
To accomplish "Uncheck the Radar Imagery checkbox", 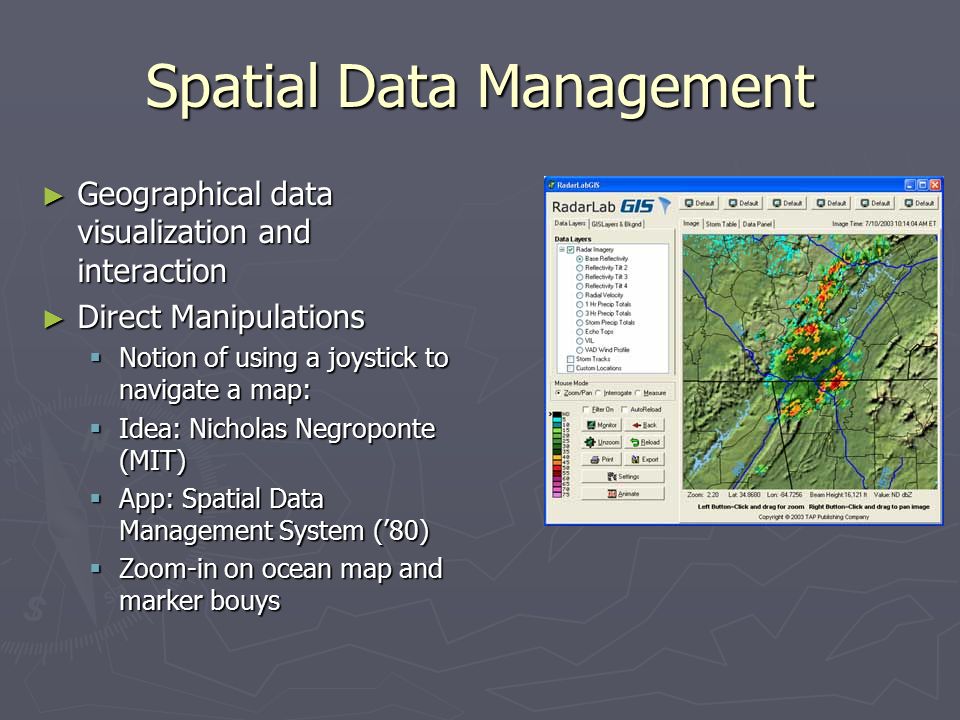I will coord(571,250).
